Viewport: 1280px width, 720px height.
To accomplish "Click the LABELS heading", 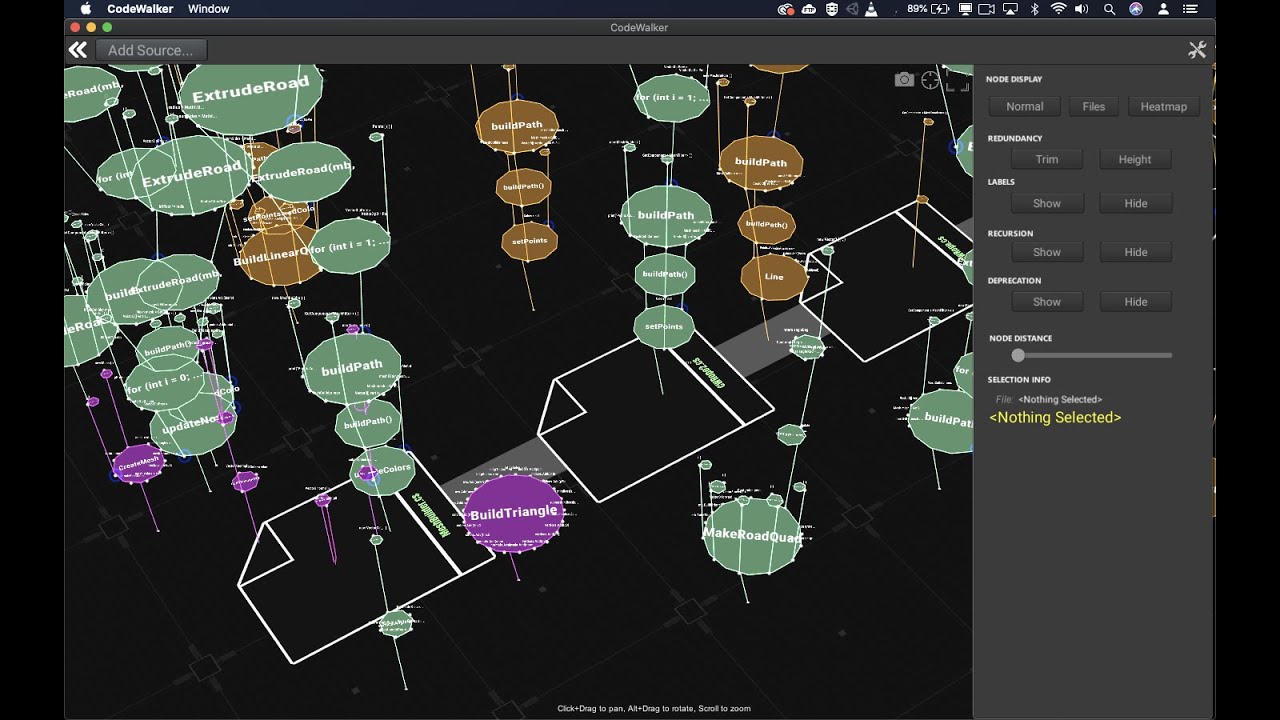I will click(1001, 182).
